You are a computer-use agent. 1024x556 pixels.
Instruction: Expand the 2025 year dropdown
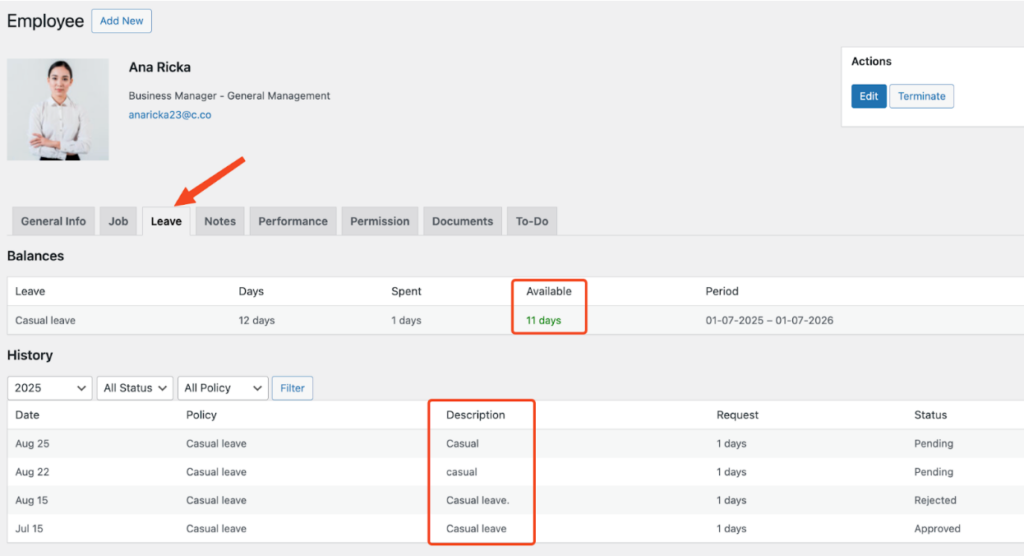(50, 388)
